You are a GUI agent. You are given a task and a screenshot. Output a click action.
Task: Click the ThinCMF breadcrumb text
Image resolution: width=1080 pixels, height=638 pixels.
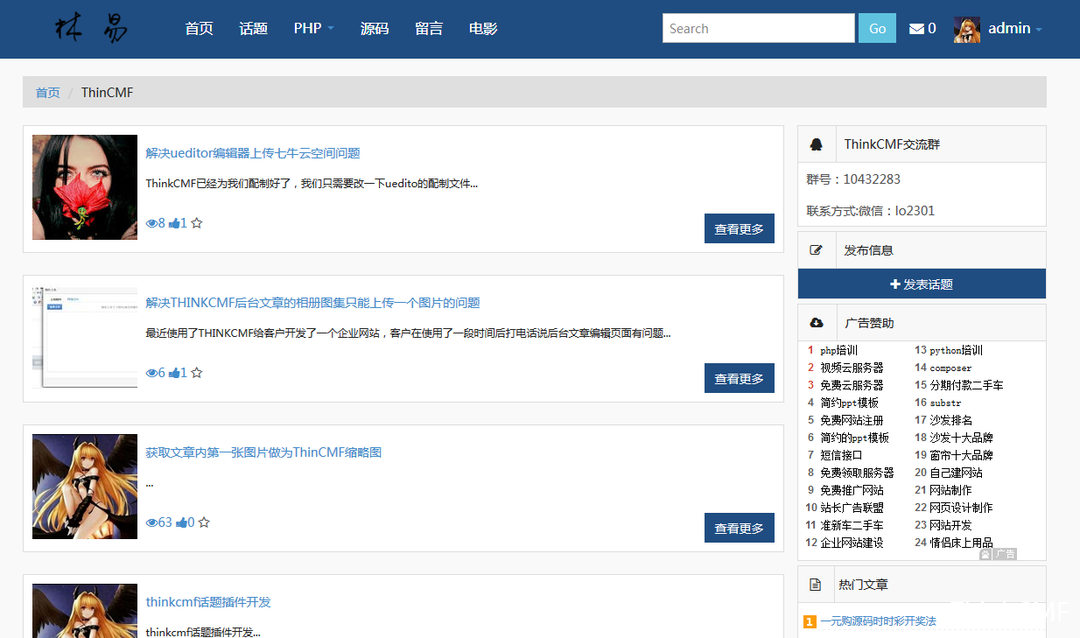tap(107, 92)
